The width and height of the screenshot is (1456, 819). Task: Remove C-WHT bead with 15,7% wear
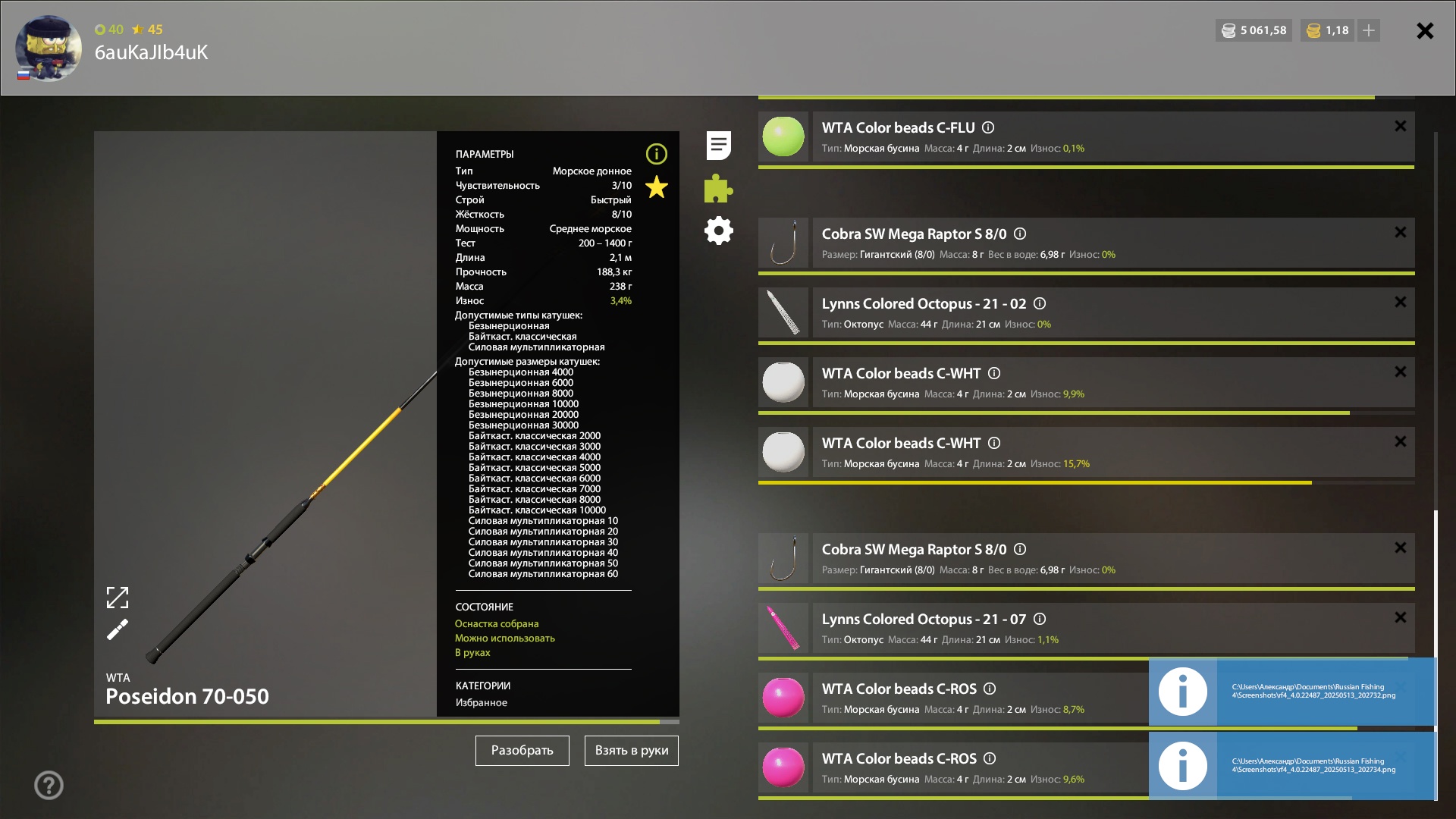(x=1401, y=441)
